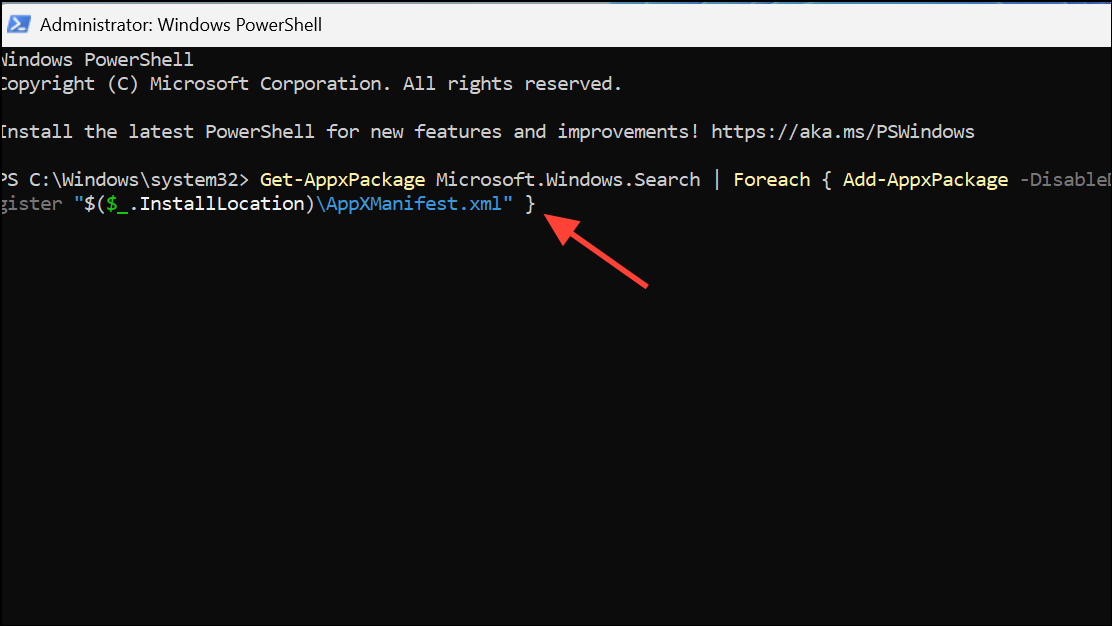Select the Microsoft.Windows.Search package name
1112x626 pixels.
(x=567, y=179)
